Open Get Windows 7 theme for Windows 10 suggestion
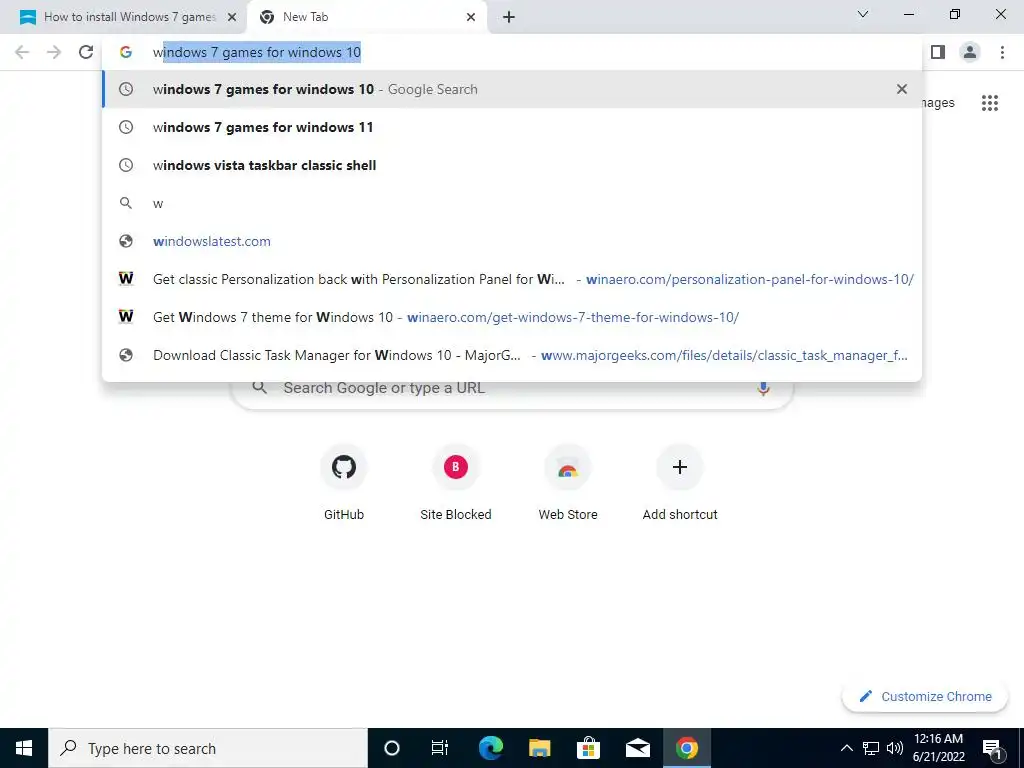The image size is (1024, 768). pos(512,317)
